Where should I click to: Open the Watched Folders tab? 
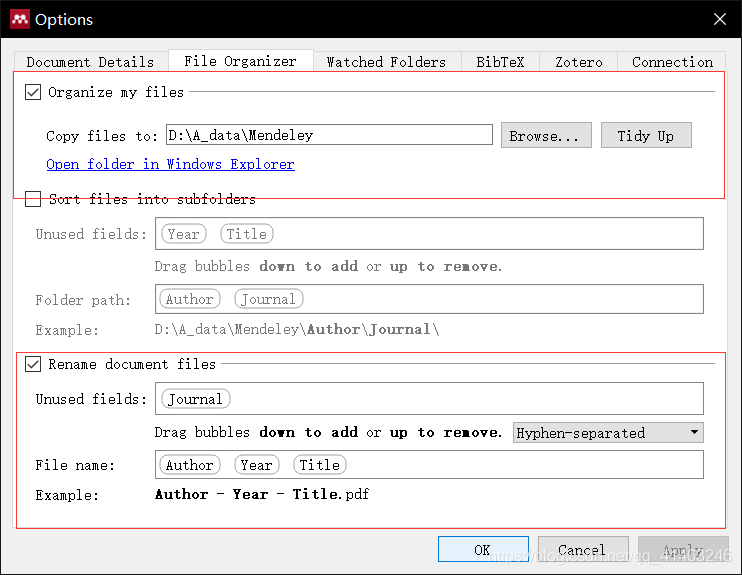click(x=386, y=62)
